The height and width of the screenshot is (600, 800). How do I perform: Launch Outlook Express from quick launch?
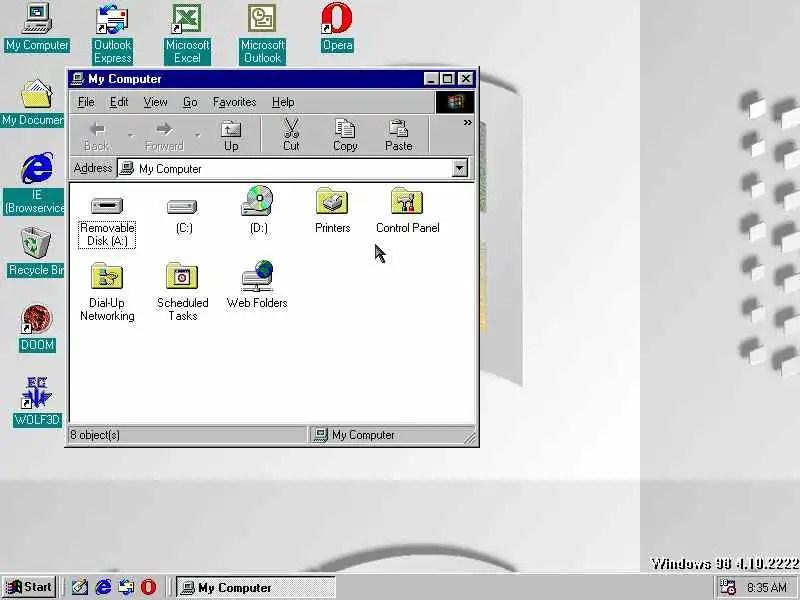tap(126, 587)
